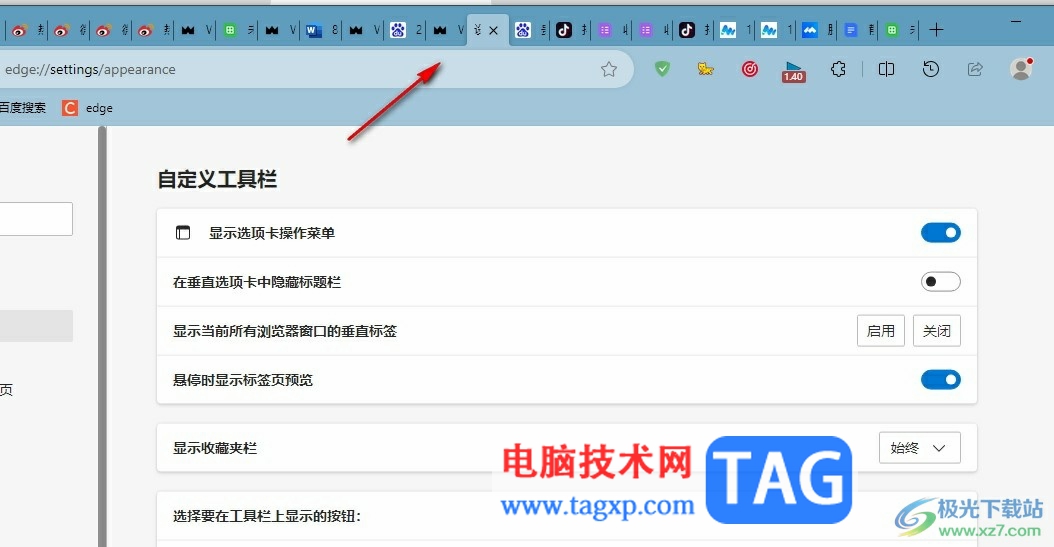Switch to the blue mountain icon tab
1054x547 pixels.
pos(819,30)
